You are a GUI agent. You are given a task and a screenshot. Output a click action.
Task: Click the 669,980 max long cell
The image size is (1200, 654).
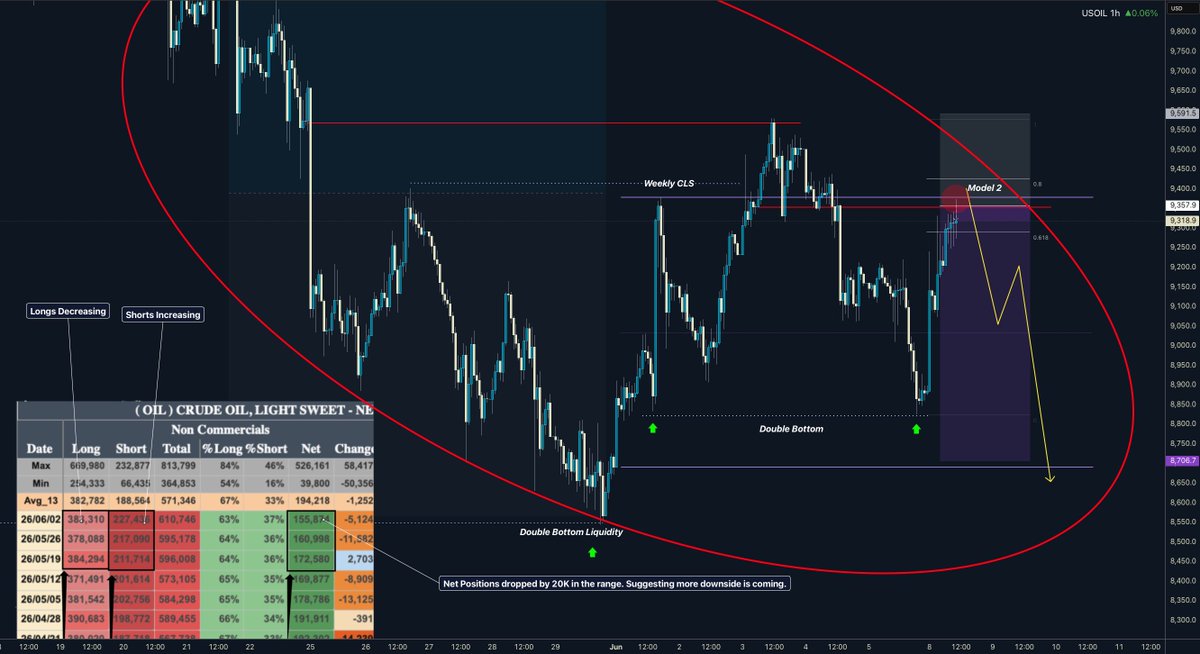[87, 466]
